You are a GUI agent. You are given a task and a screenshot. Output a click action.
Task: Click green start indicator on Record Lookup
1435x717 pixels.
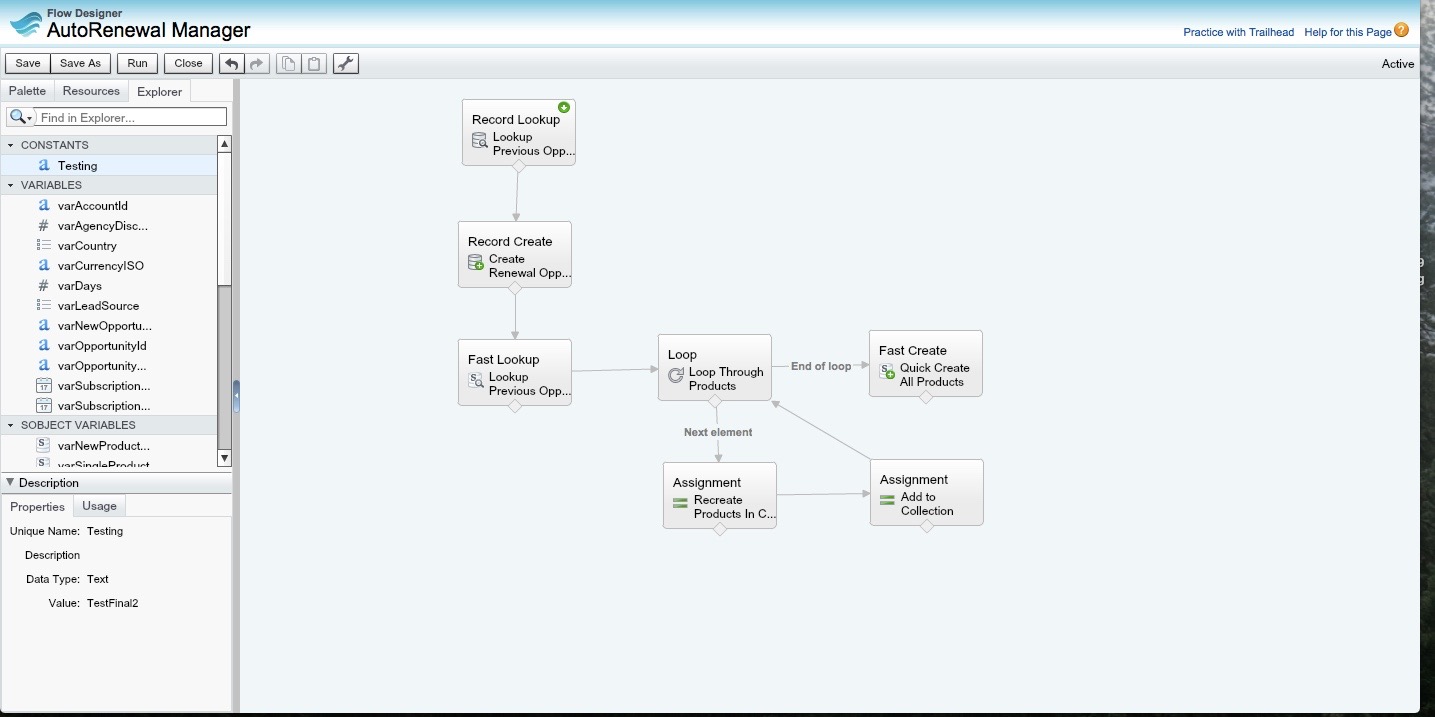(564, 107)
